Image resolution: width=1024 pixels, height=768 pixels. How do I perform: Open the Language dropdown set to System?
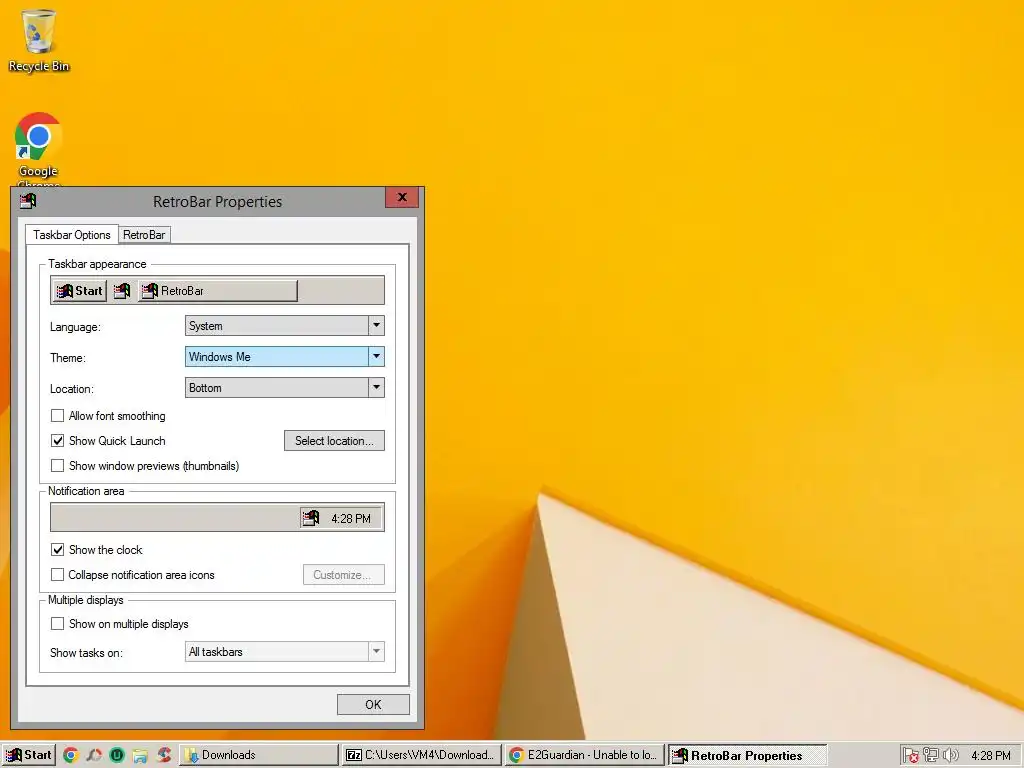(x=285, y=326)
